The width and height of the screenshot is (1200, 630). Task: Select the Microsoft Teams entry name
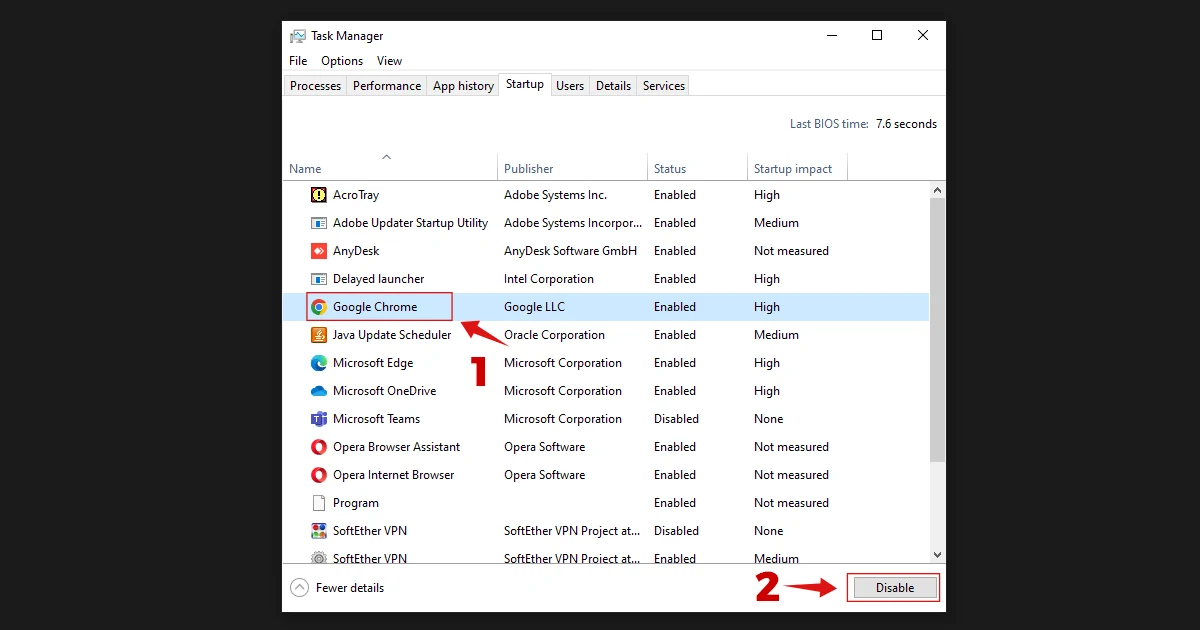377,419
